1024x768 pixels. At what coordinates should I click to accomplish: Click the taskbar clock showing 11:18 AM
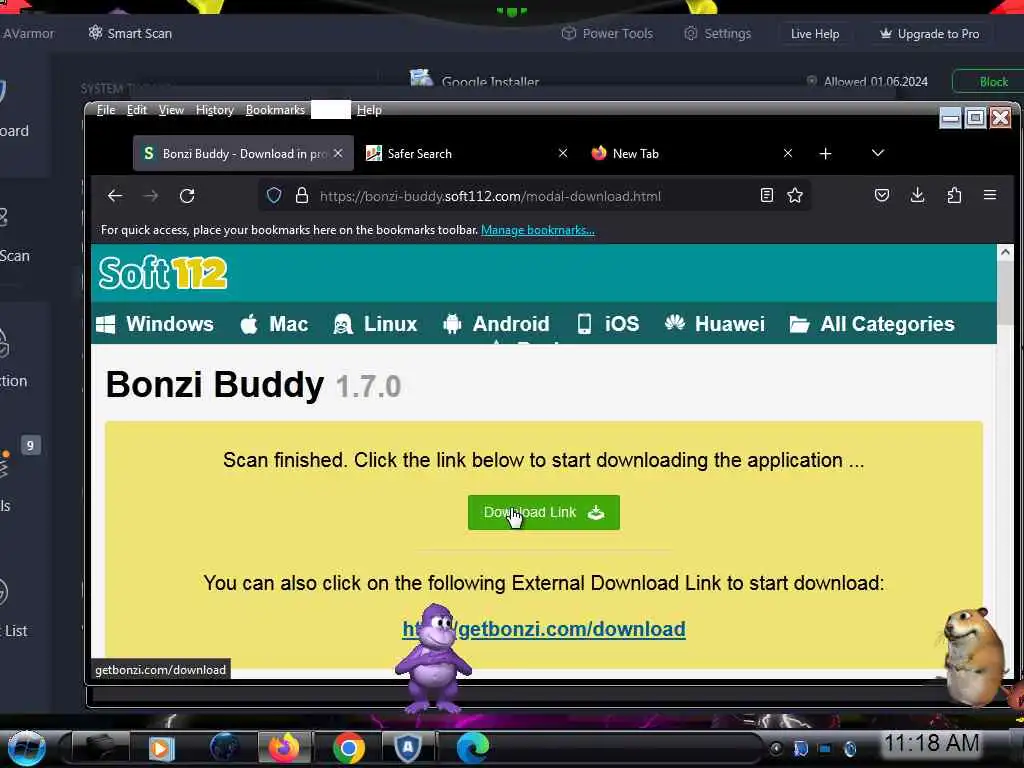(x=931, y=743)
